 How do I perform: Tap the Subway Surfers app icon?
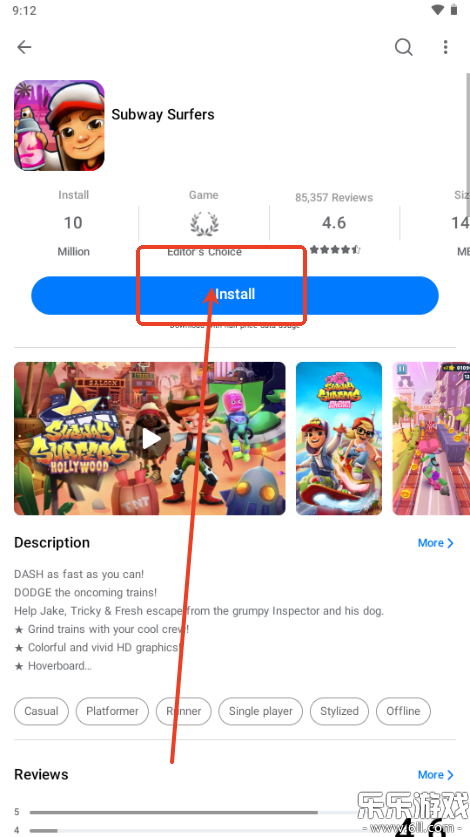tap(59, 125)
